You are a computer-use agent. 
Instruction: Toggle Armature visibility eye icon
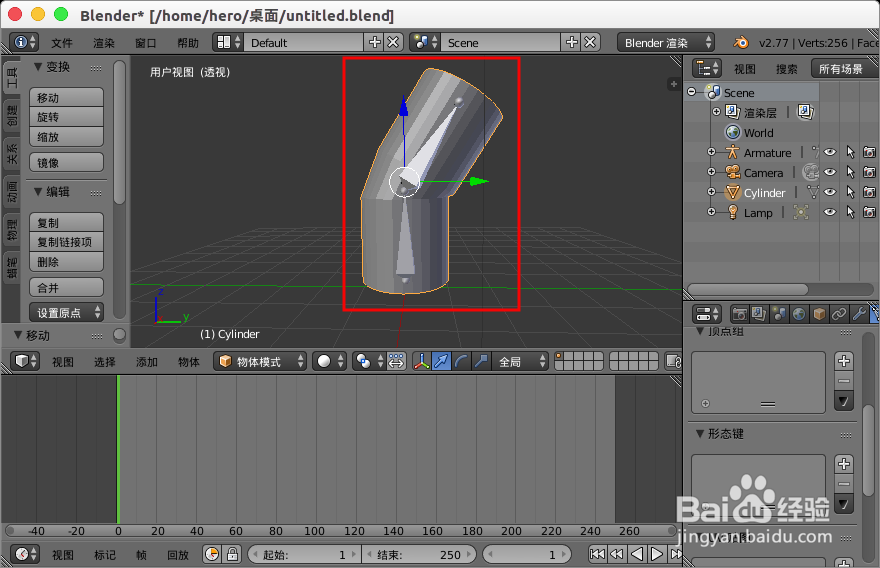[830, 152]
